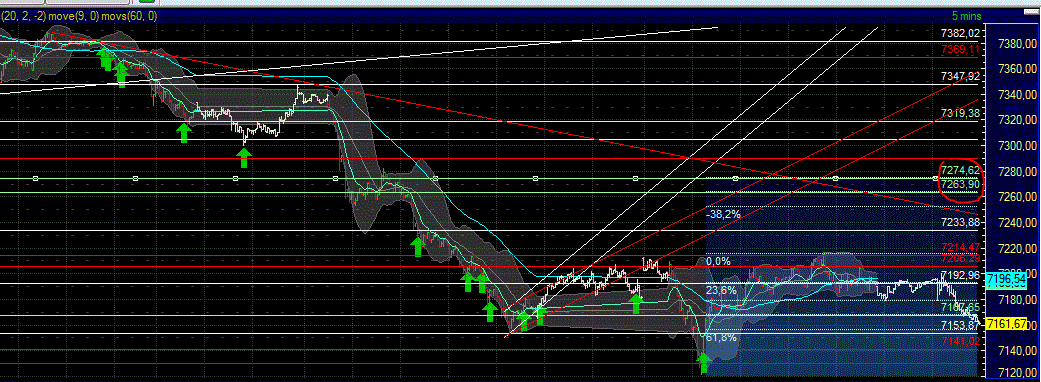Click 7180,00 on the price axis
This screenshot has width=1041, height=382.
(1018, 300)
